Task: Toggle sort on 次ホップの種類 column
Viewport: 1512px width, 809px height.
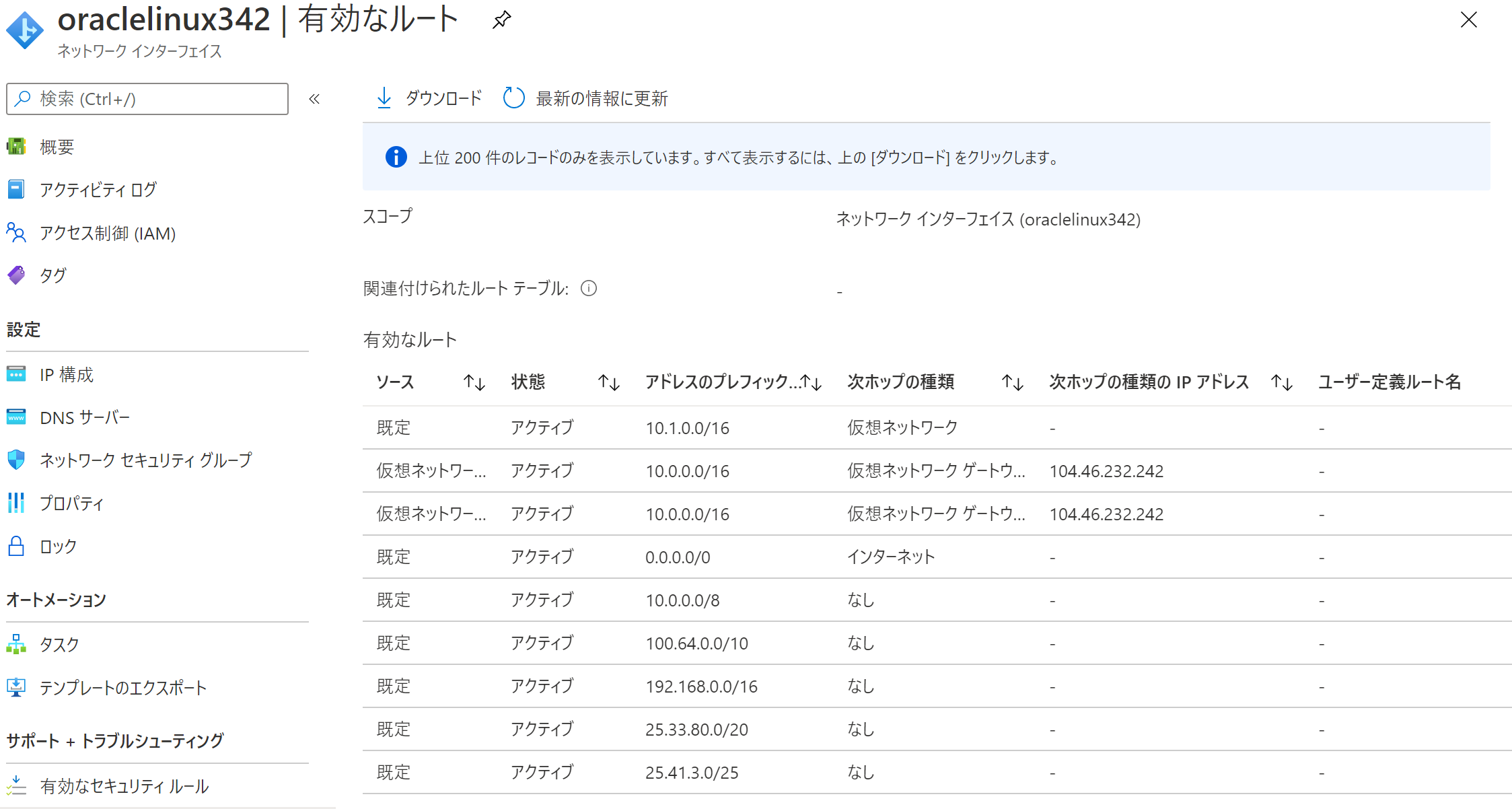Action: click(x=1013, y=382)
